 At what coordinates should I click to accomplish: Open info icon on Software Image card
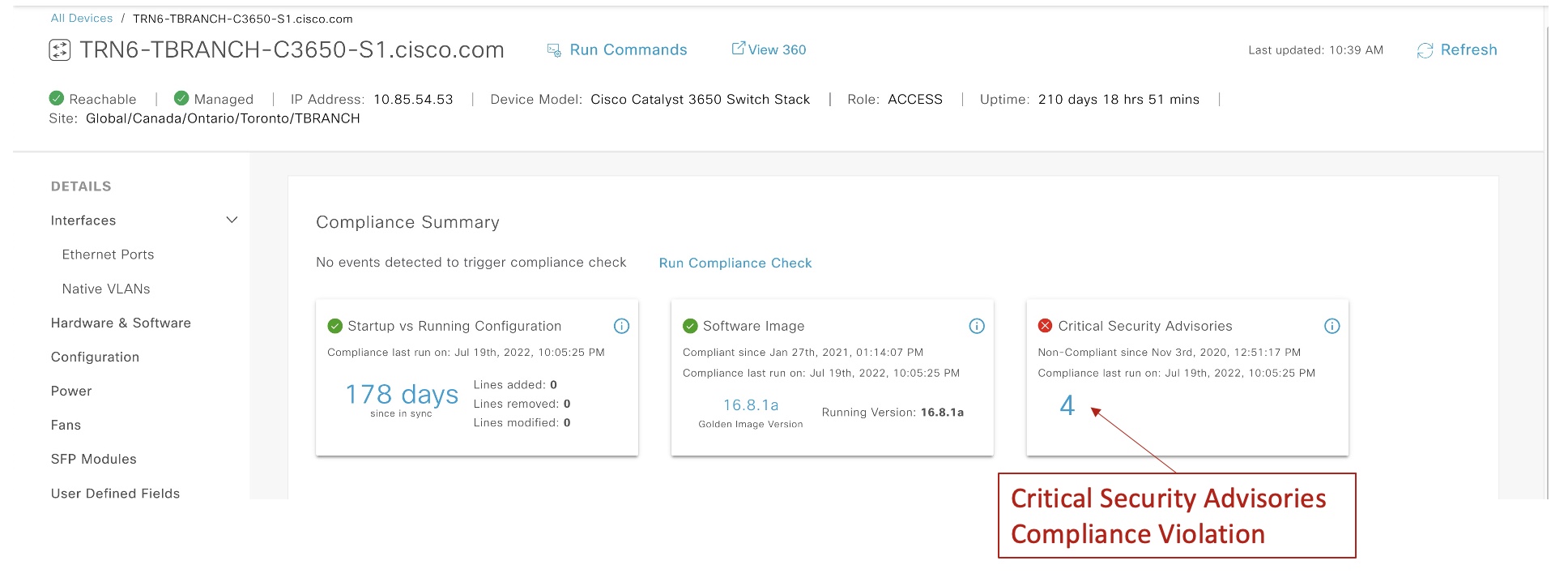(x=977, y=326)
